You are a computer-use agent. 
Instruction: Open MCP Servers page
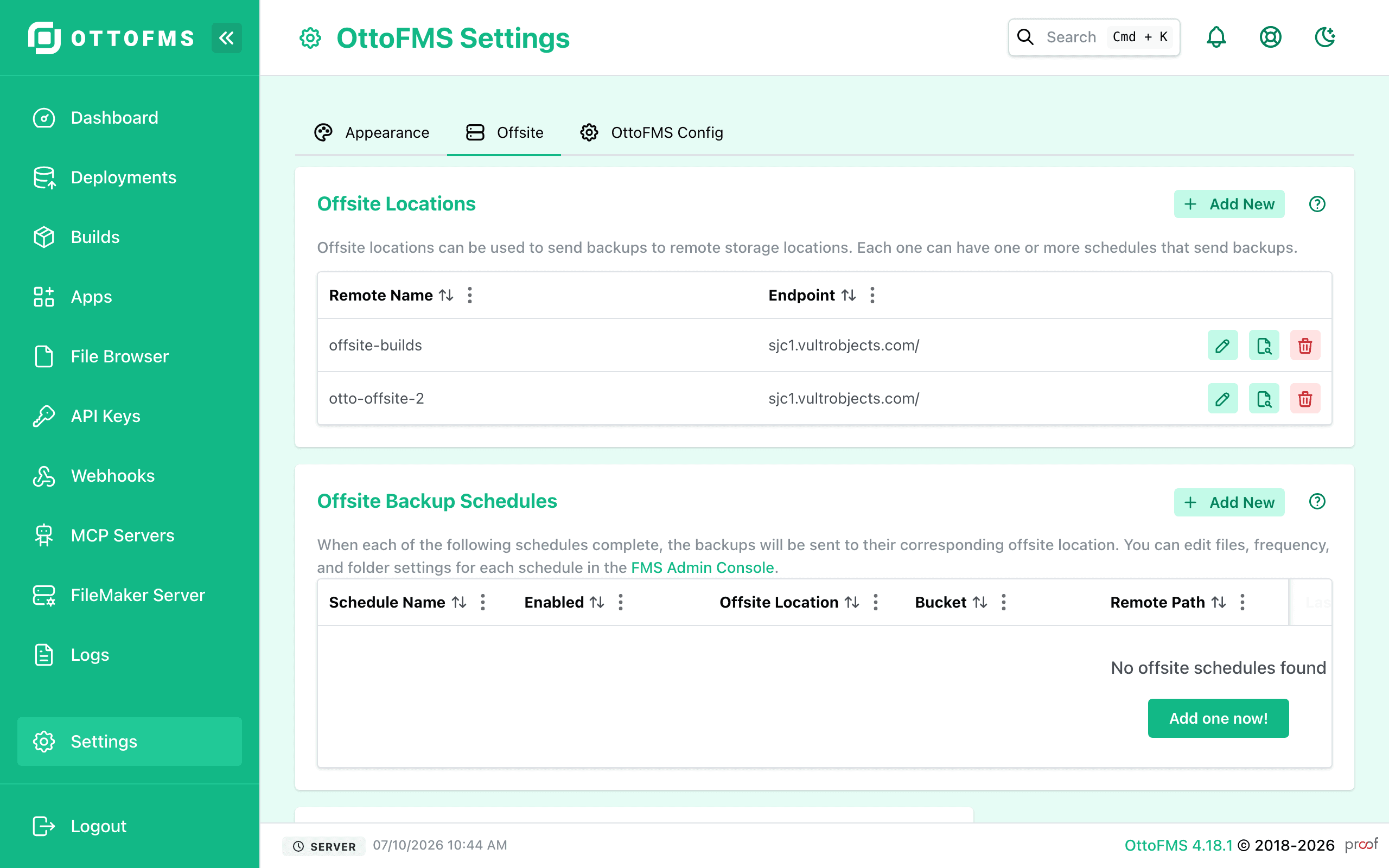[x=130, y=535]
